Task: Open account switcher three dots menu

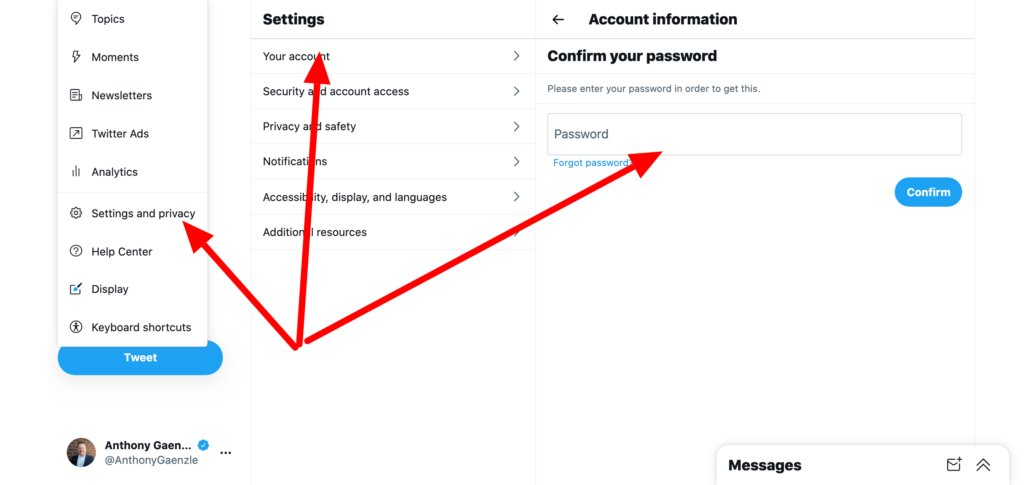Action: tap(226, 453)
